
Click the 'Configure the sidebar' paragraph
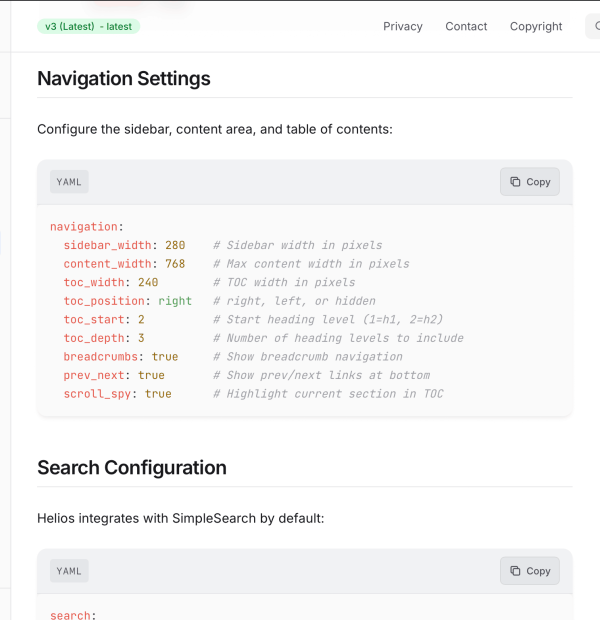[x=215, y=129]
